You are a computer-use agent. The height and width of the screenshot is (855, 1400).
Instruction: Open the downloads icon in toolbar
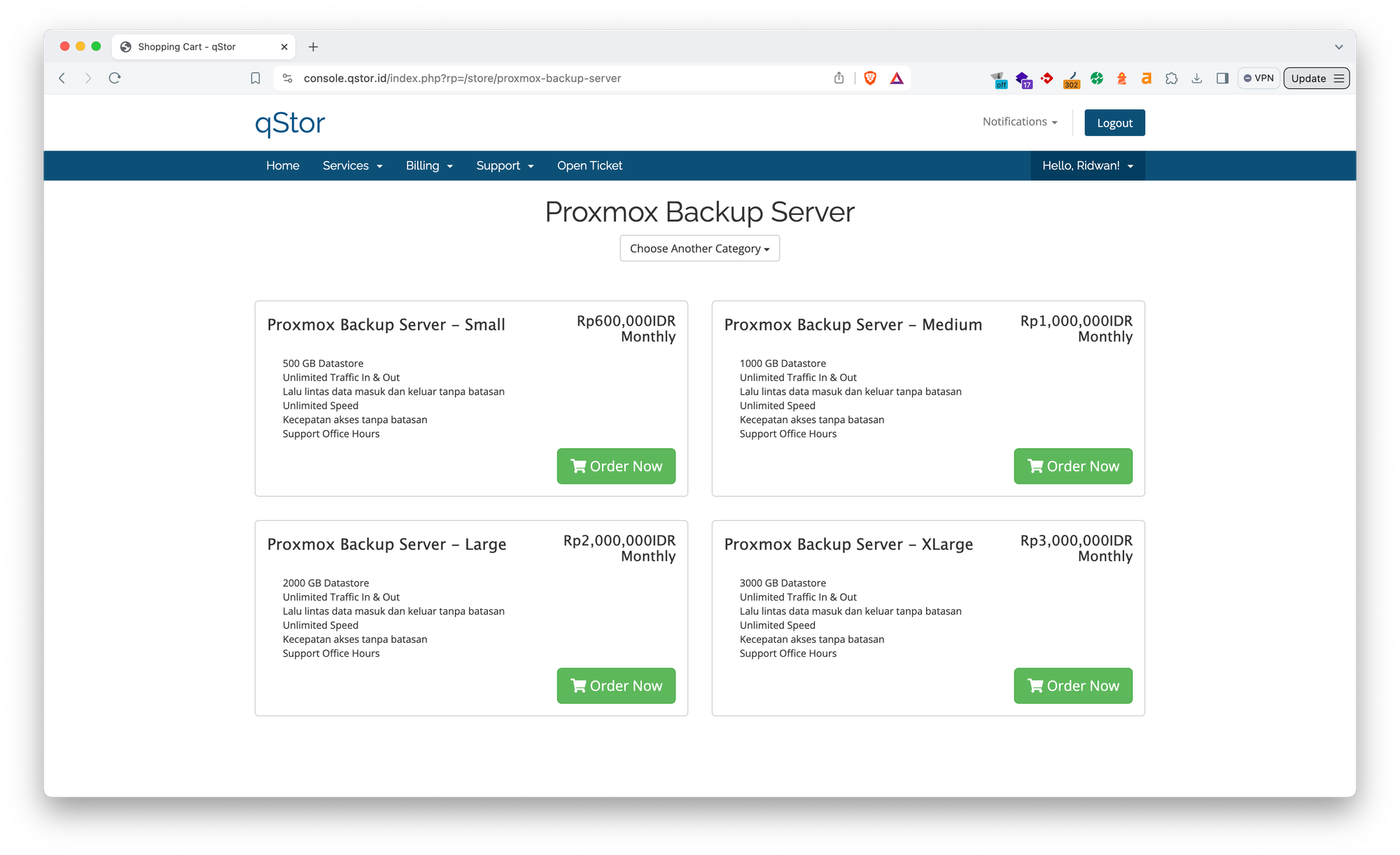pyautogui.click(x=1197, y=78)
